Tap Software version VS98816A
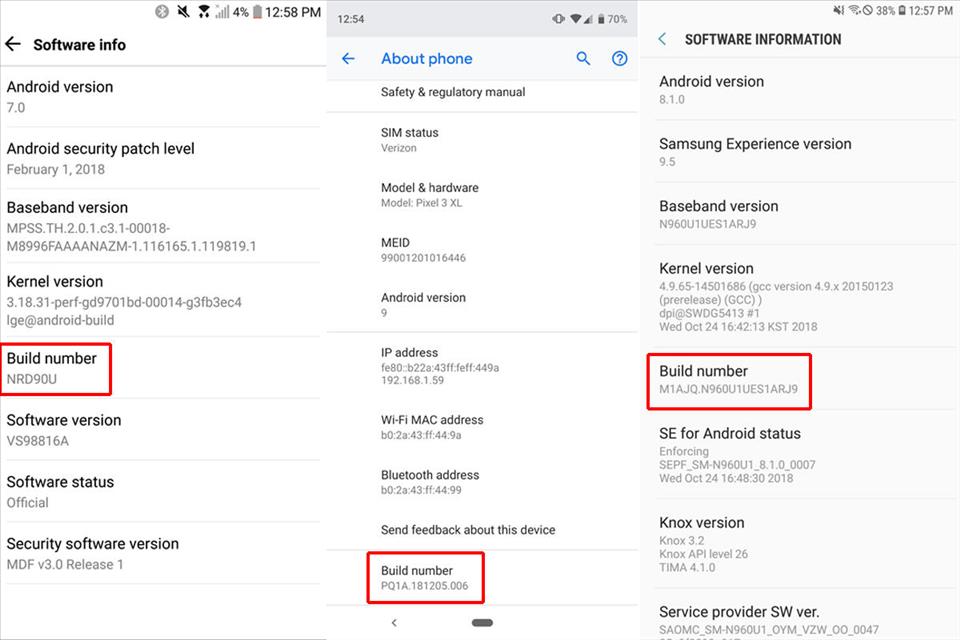The height and width of the screenshot is (640, 960). point(64,430)
